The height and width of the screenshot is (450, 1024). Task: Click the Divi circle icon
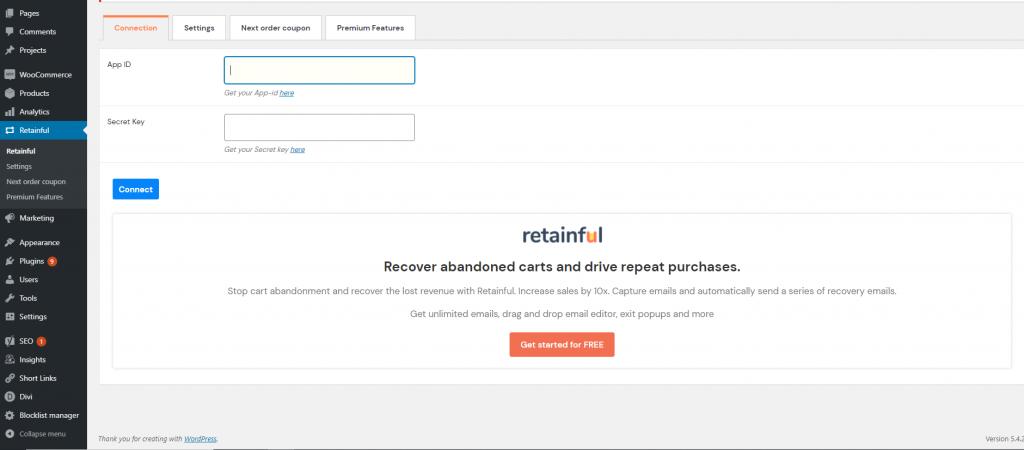9,396
